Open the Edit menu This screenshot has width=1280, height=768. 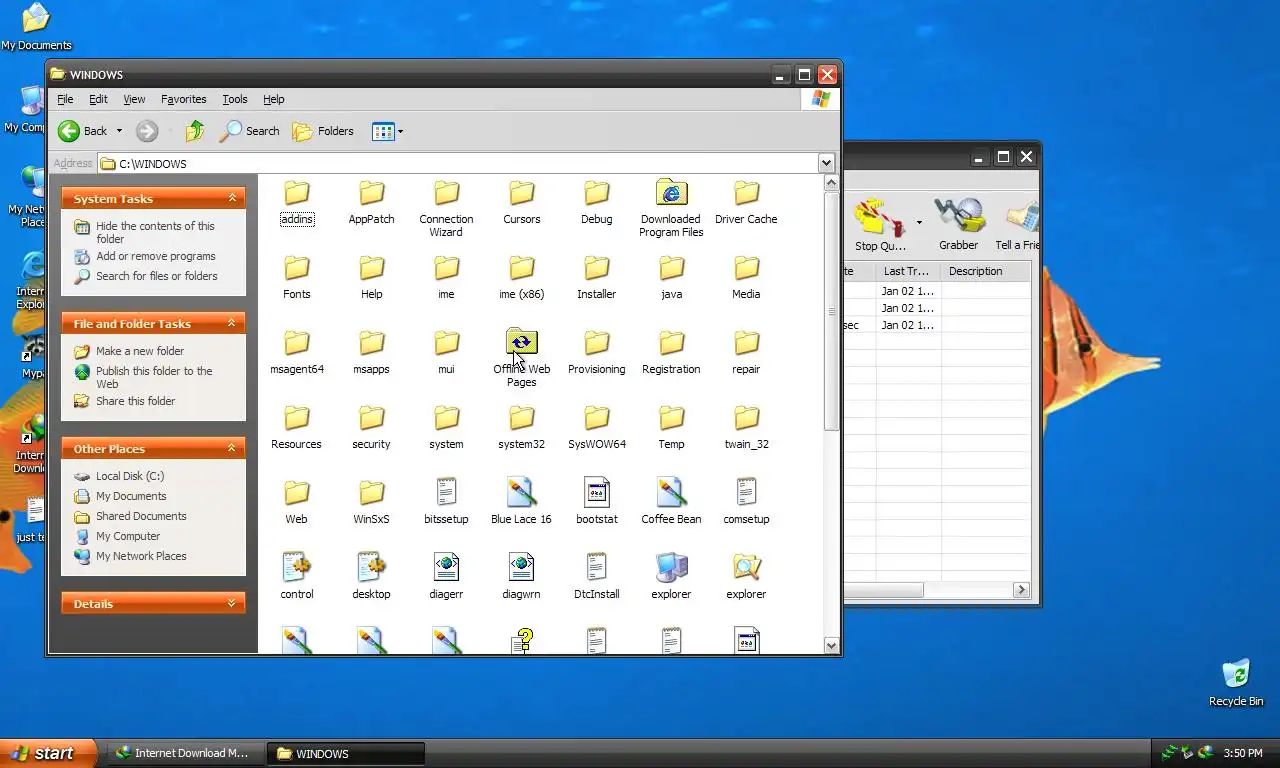pyautogui.click(x=98, y=99)
